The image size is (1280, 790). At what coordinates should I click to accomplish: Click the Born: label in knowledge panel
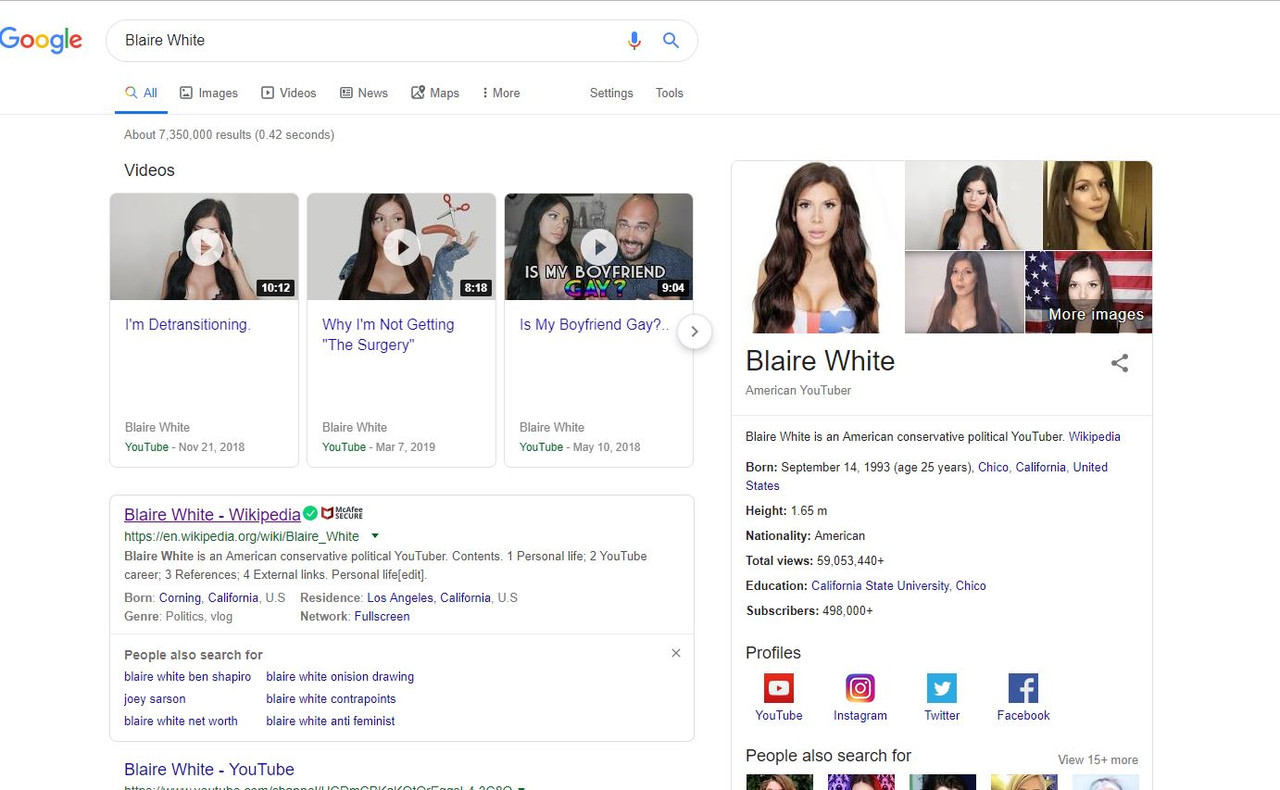[x=762, y=467]
